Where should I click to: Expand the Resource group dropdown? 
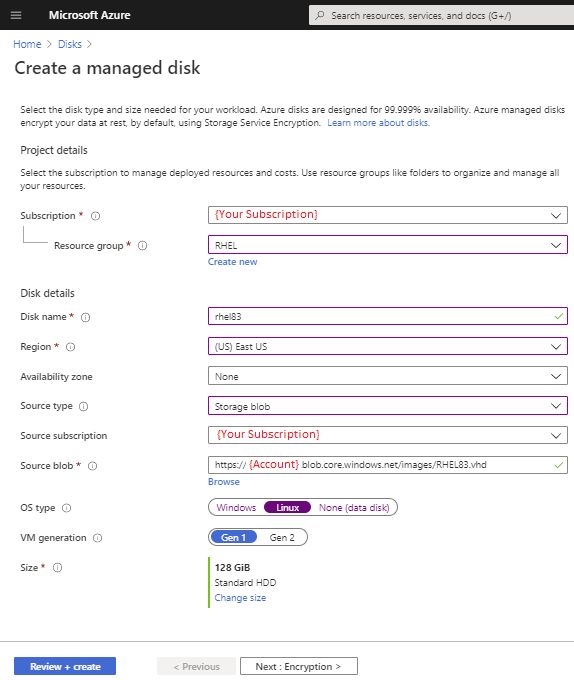coord(388,245)
